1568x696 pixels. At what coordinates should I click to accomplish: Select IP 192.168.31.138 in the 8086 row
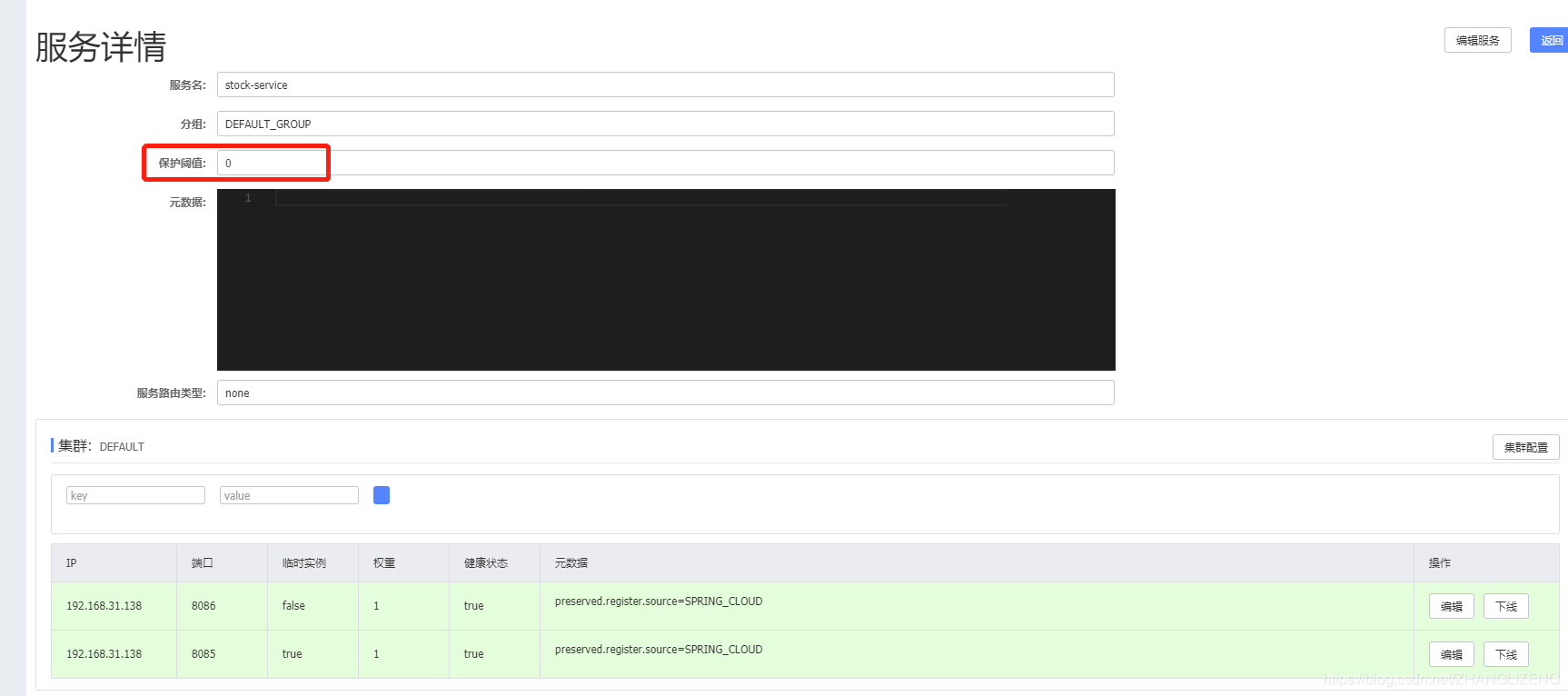[104, 606]
